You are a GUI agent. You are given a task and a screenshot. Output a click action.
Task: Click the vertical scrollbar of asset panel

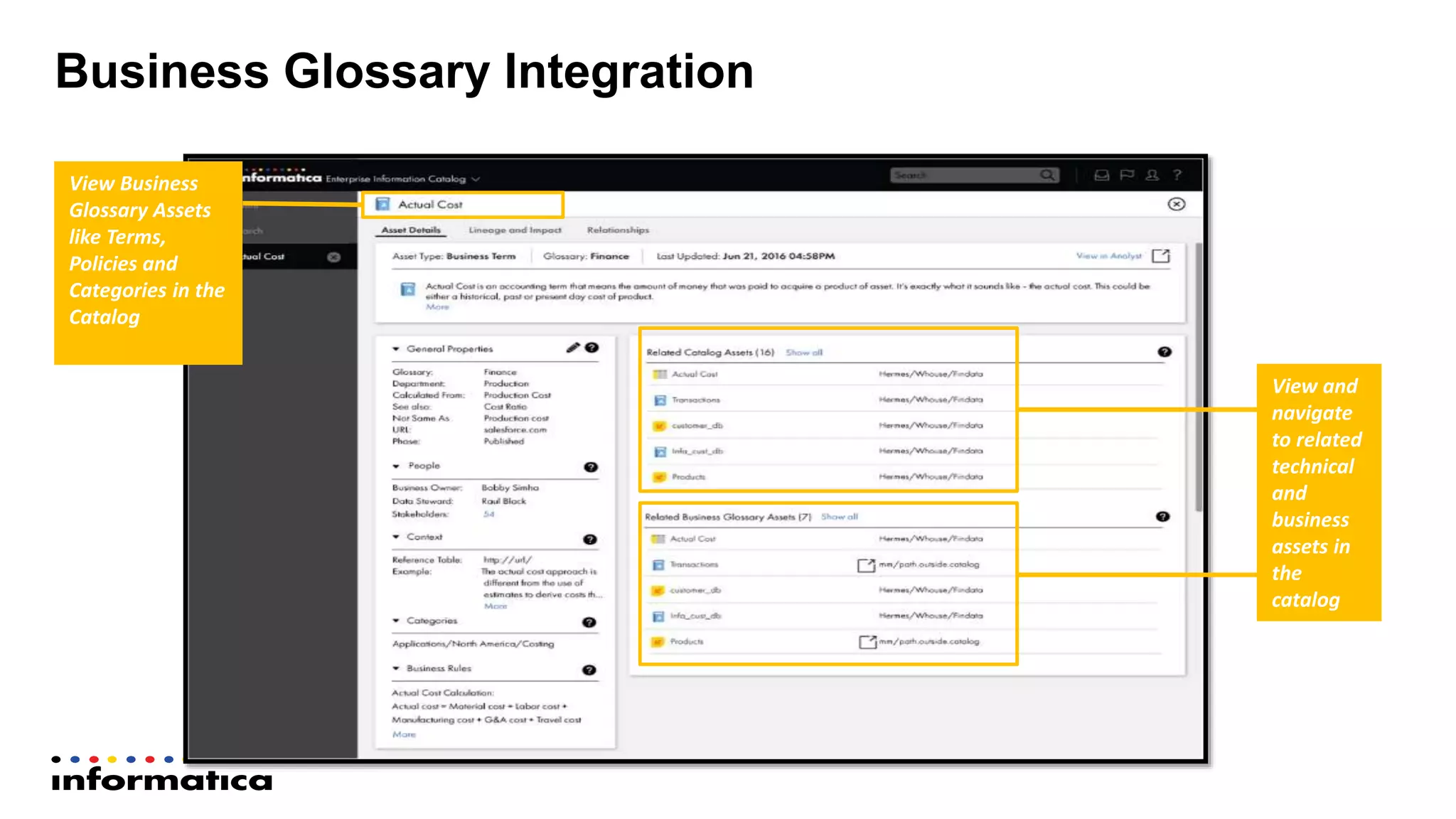point(1199,377)
